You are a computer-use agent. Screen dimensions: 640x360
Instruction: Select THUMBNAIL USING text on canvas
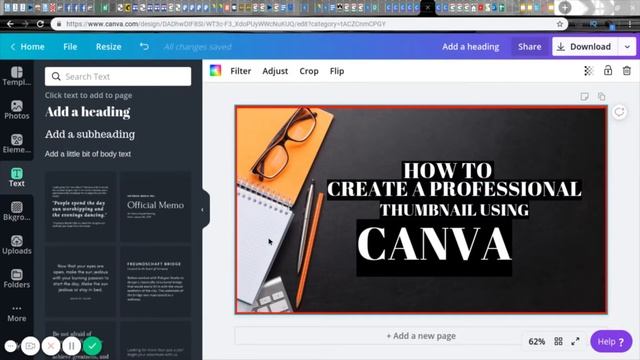click(x=454, y=210)
